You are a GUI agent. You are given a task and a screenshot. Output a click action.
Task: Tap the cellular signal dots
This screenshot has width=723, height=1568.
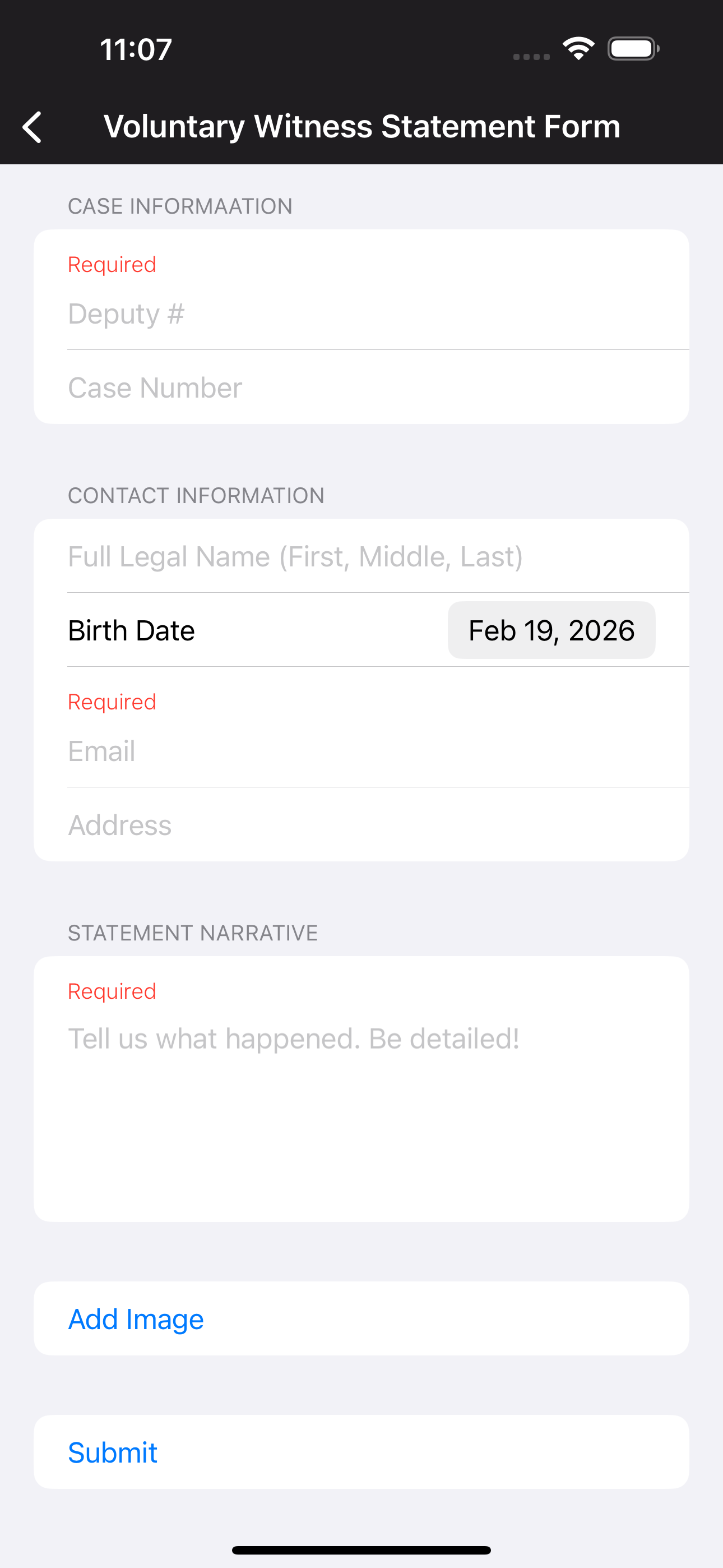coord(531,57)
